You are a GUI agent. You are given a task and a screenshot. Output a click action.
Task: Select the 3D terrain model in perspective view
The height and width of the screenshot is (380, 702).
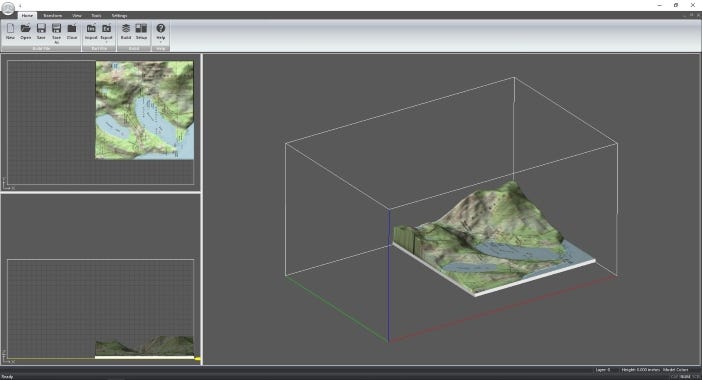click(x=494, y=238)
